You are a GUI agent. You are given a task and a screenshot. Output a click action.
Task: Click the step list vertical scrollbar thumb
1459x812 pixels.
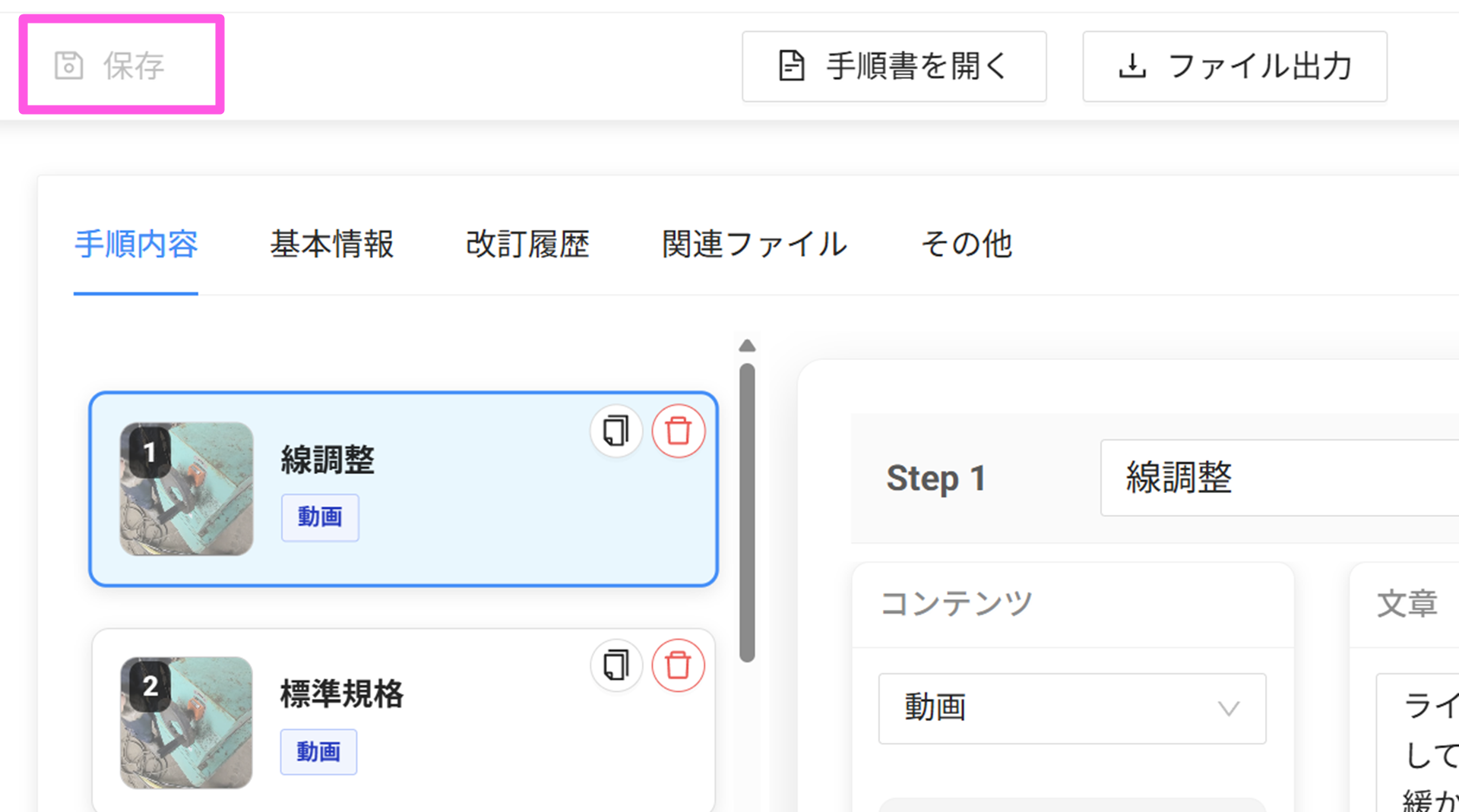(x=747, y=513)
